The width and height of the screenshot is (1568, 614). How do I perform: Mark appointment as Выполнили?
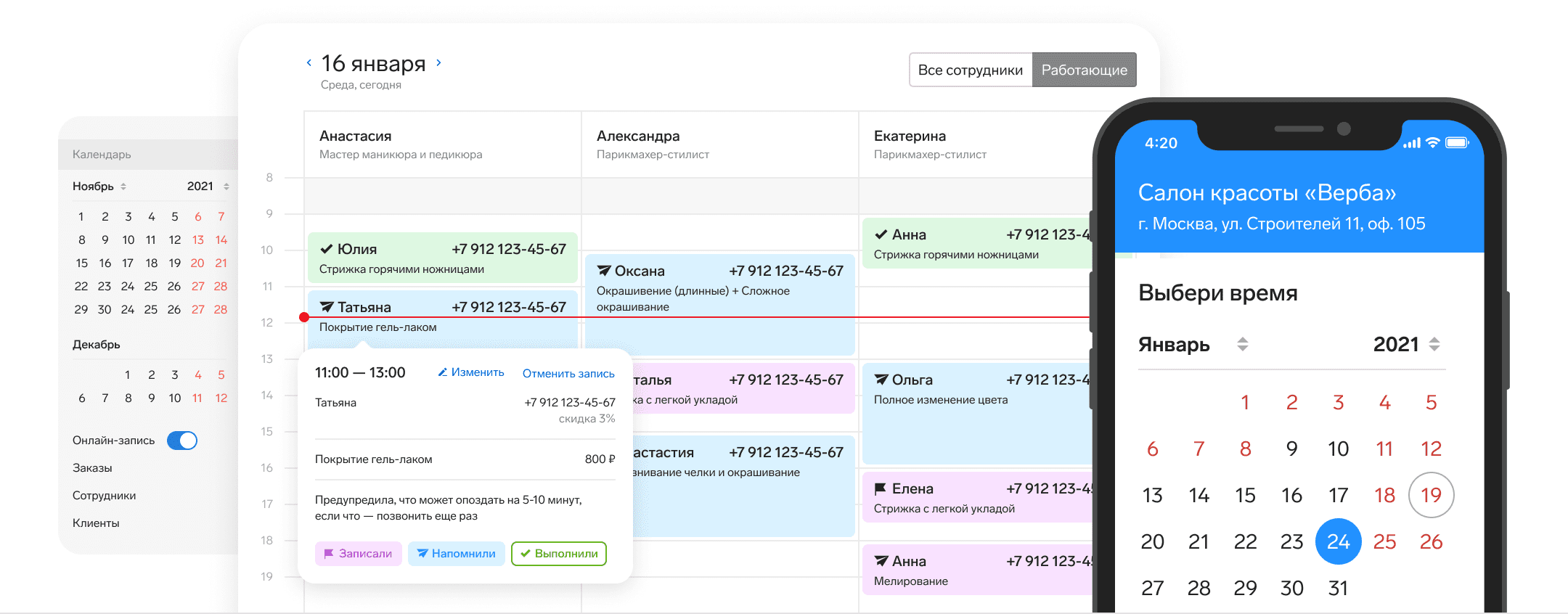click(x=559, y=554)
